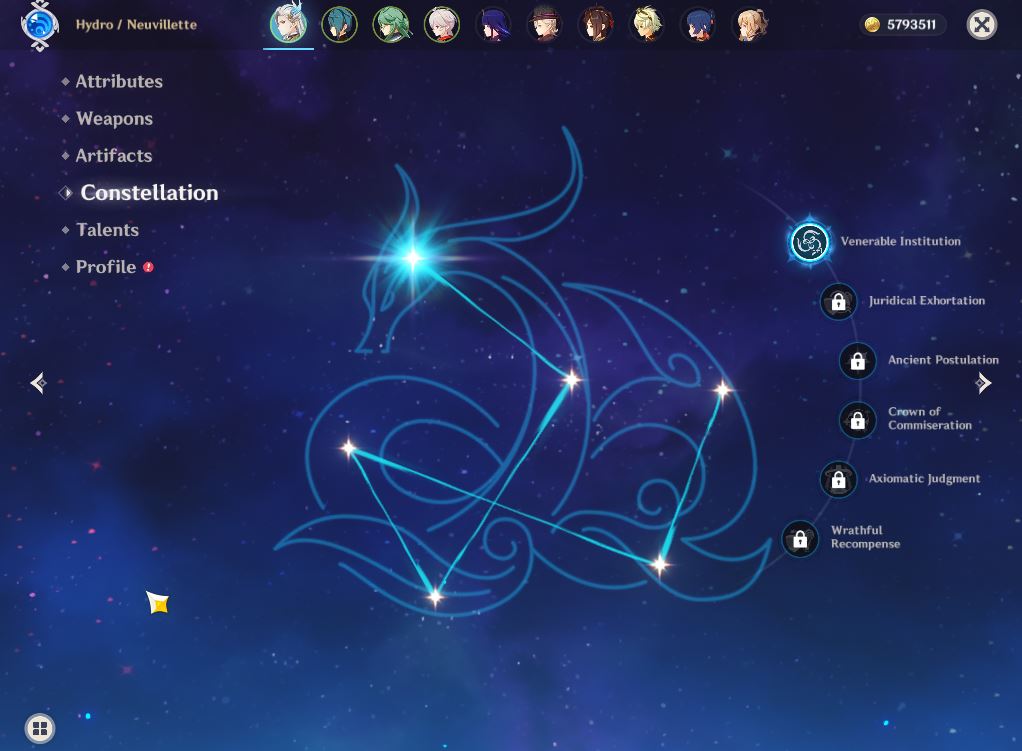1022x751 pixels.
Task: Open the Venerable Institution constellation icon
Action: tap(809, 241)
